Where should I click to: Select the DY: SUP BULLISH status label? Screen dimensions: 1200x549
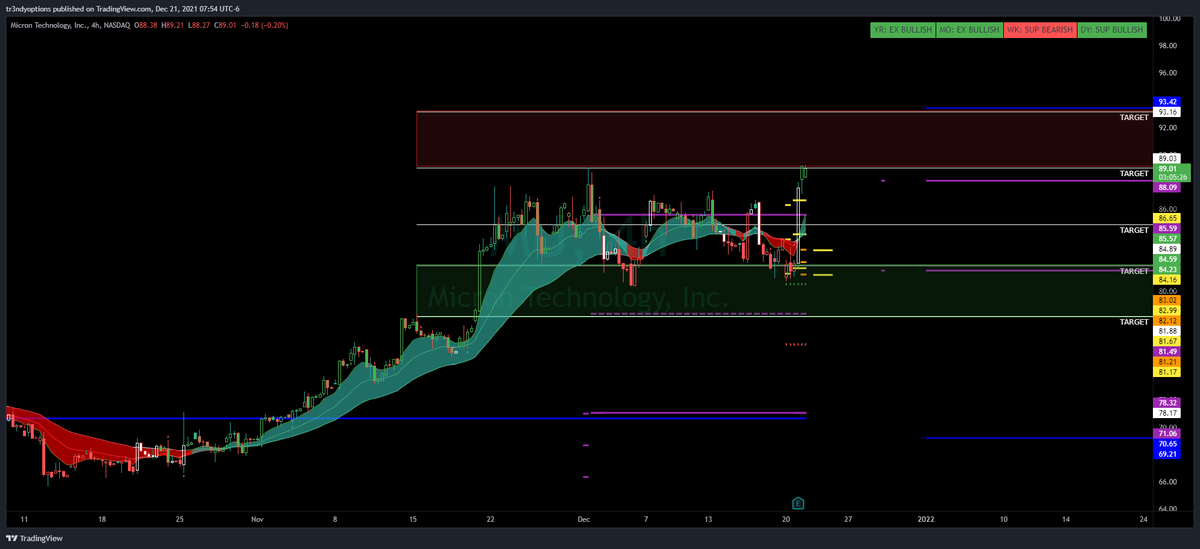tap(1111, 30)
